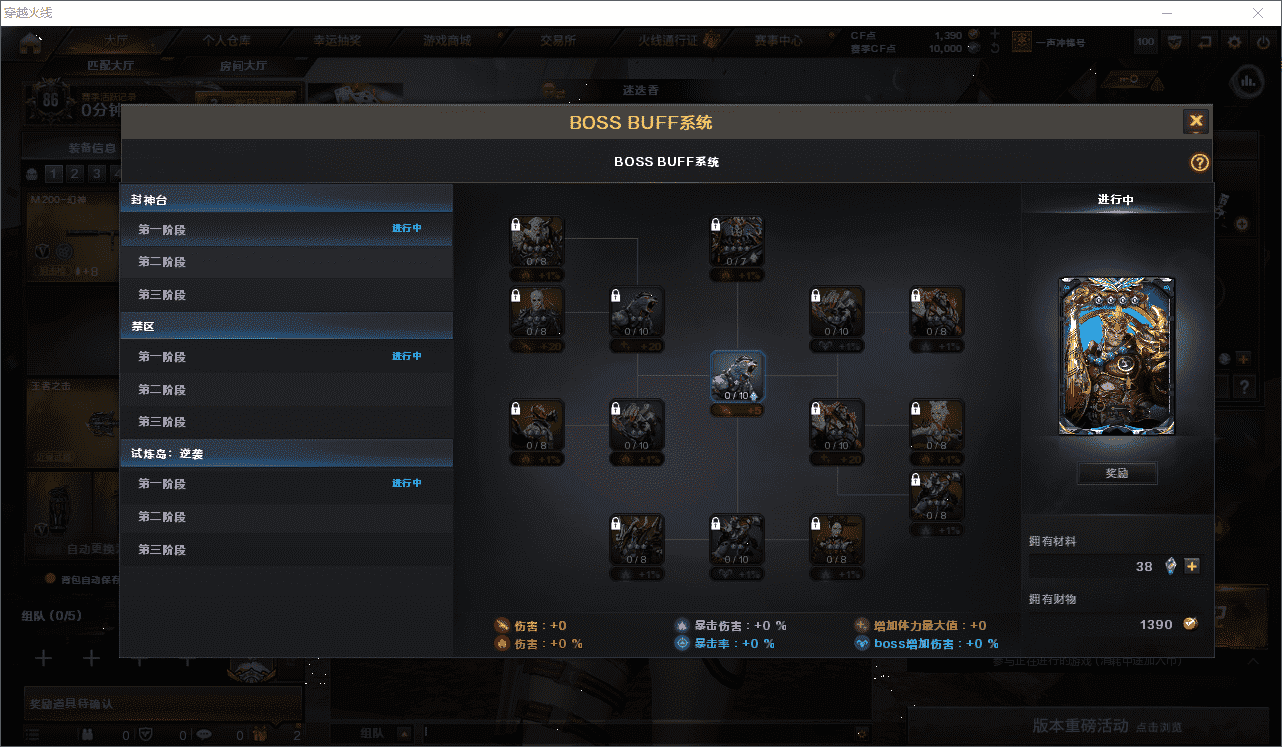Select 封神台 category header
This screenshot has width=1282, height=747.
(286, 200)
